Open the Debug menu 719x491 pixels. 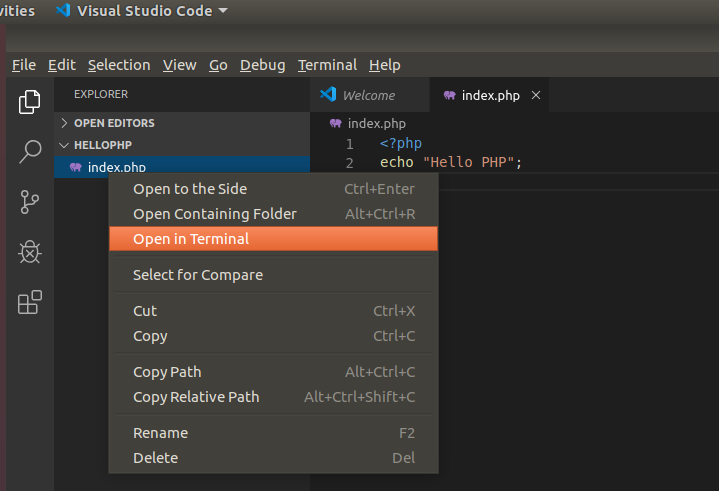click(x=263, y=65)
